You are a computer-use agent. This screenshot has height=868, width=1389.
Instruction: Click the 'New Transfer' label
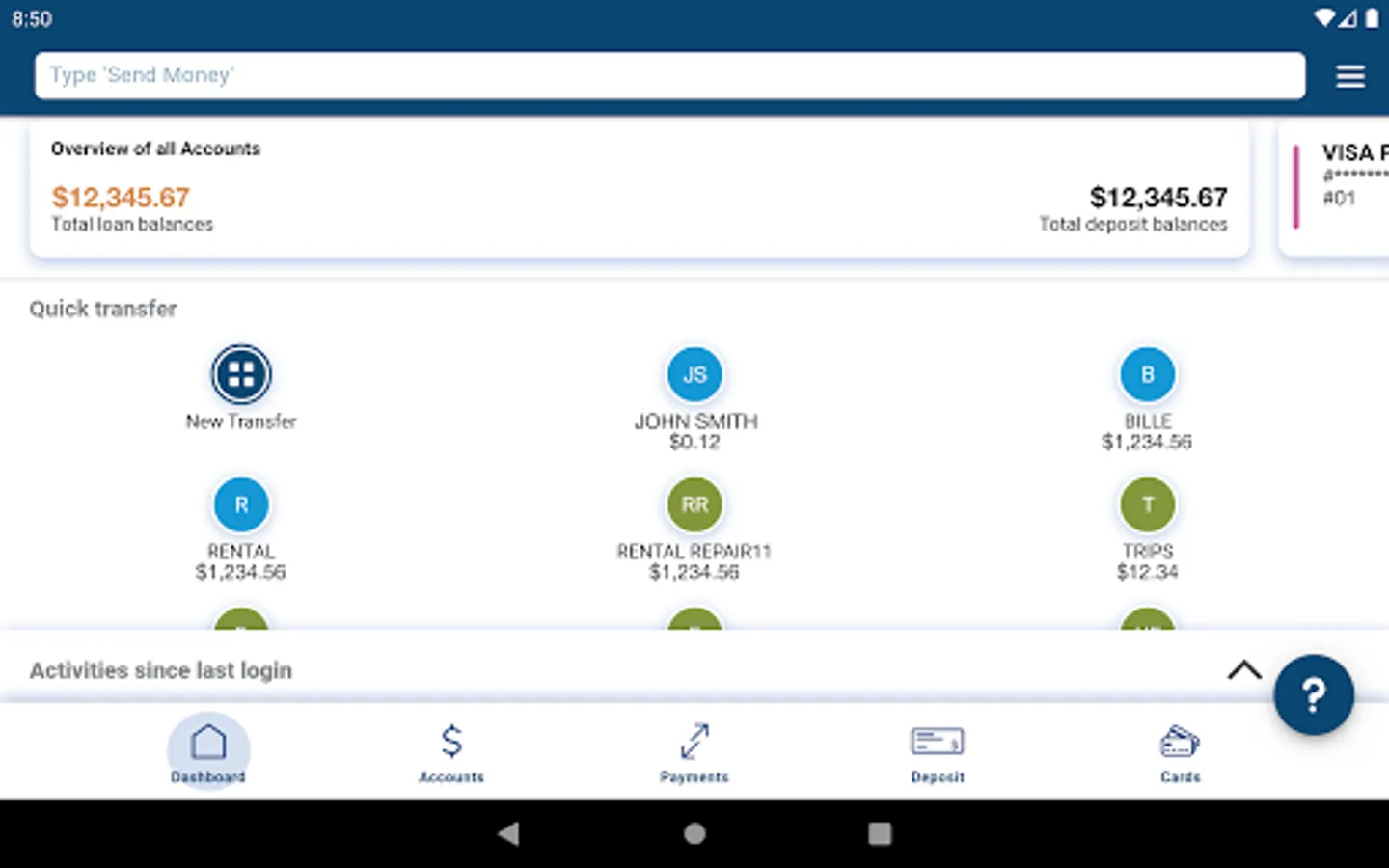point(241,421)
